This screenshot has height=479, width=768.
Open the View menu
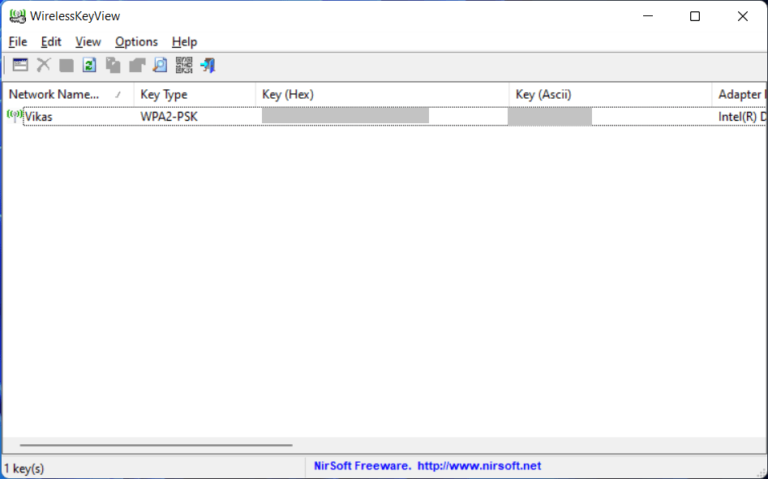tap(88, 42)
